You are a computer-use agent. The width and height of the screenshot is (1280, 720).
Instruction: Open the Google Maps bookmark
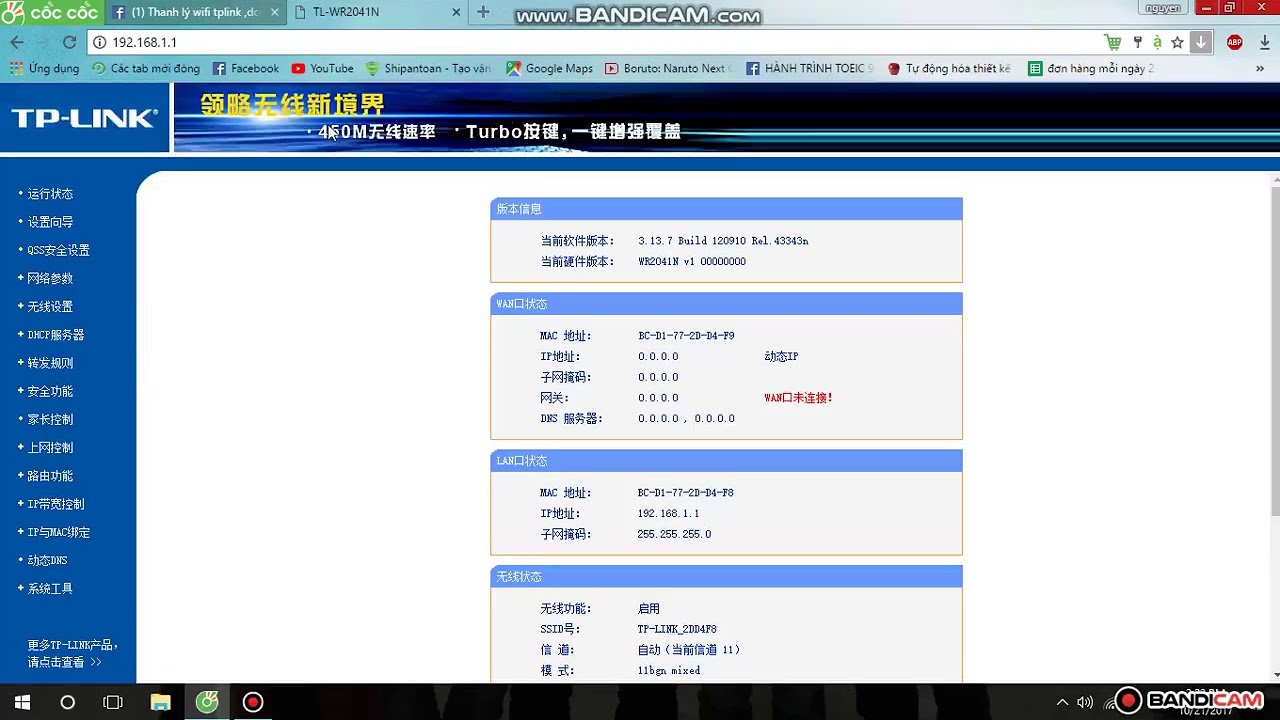coord(549,68)
